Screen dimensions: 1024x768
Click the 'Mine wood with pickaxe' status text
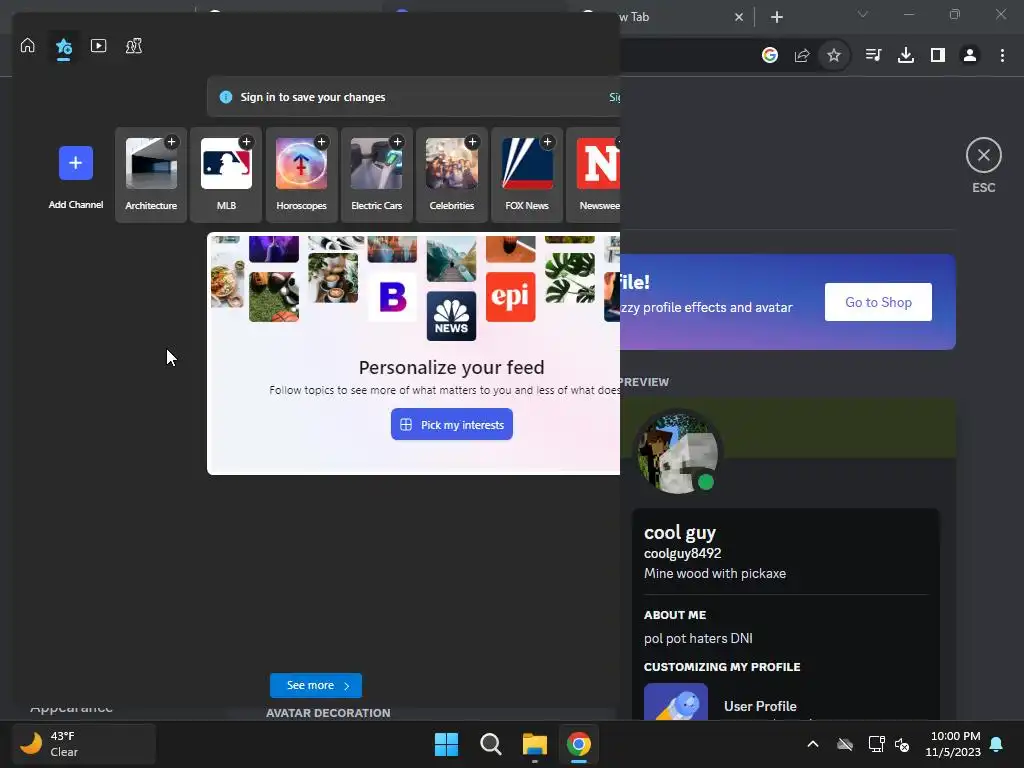tap(715, 573)
